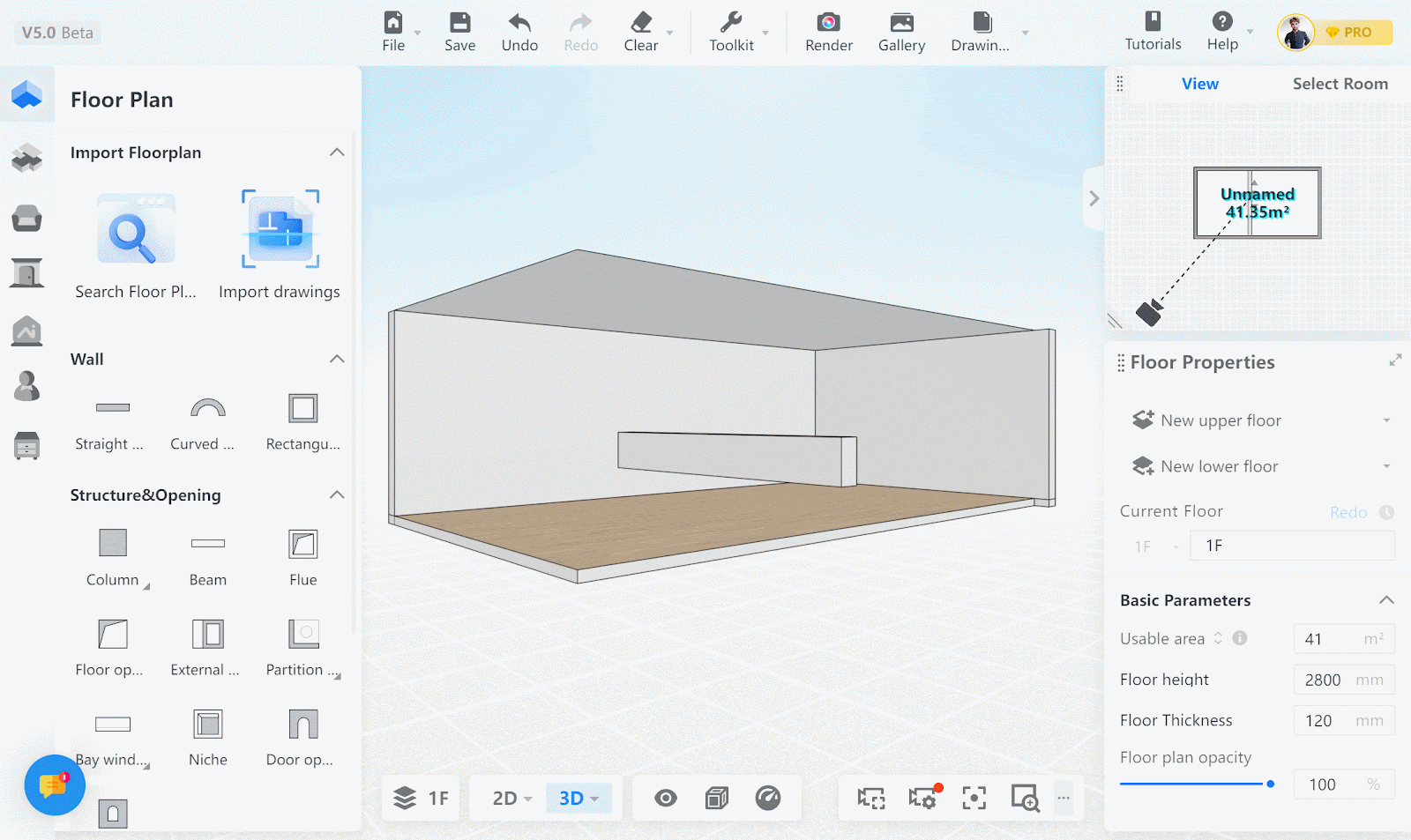Toggle visibility with the eye icon

pos(666,799)
